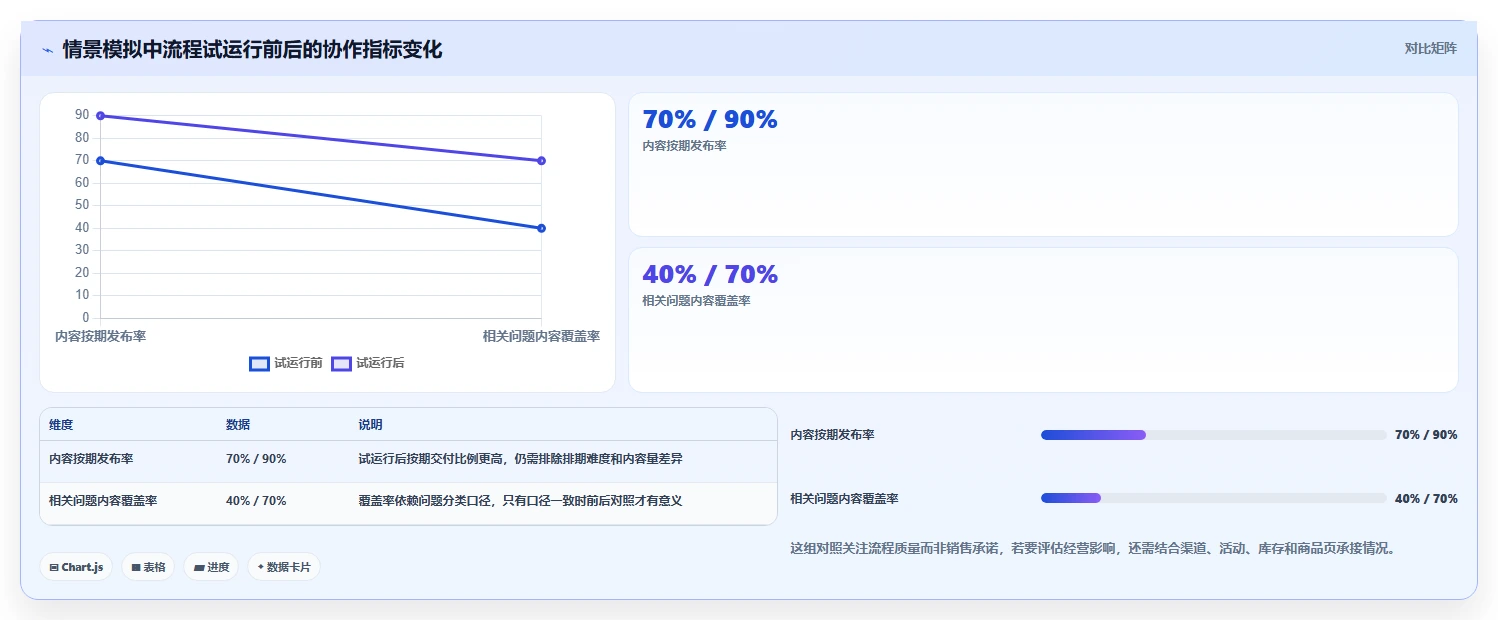Click the 40% / 70% value beside progress bar

(1426, 498)
